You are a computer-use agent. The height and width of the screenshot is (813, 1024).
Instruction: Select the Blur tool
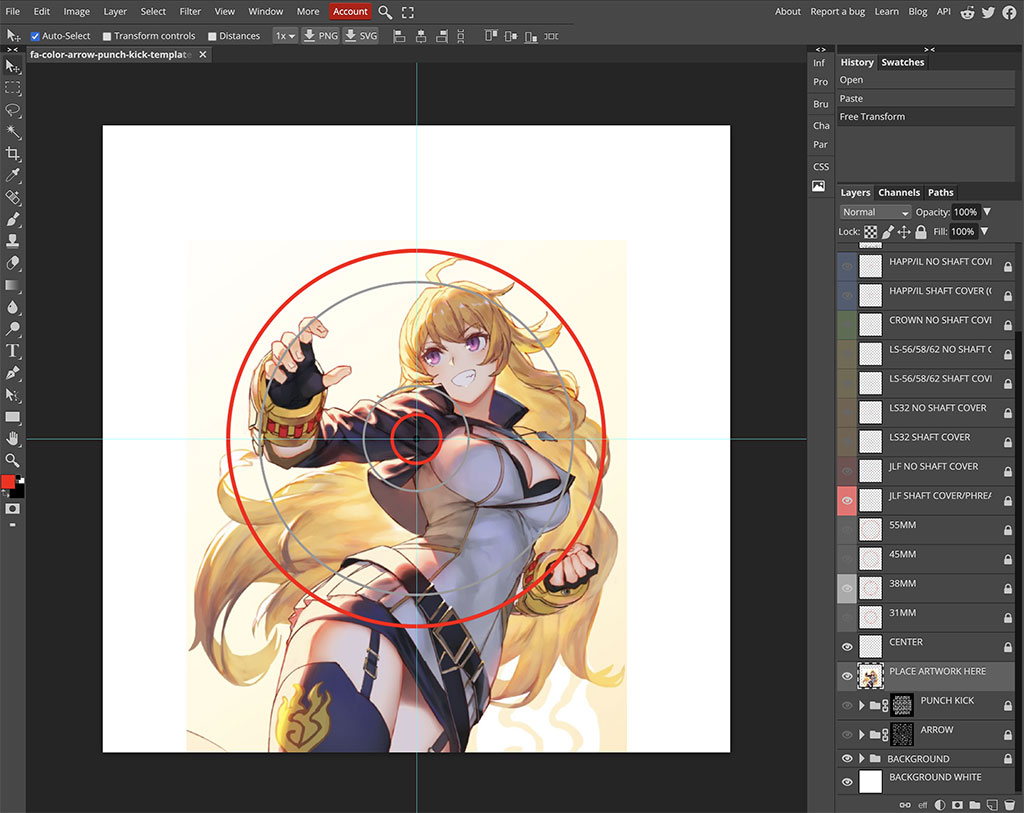[x=12, y=307]
